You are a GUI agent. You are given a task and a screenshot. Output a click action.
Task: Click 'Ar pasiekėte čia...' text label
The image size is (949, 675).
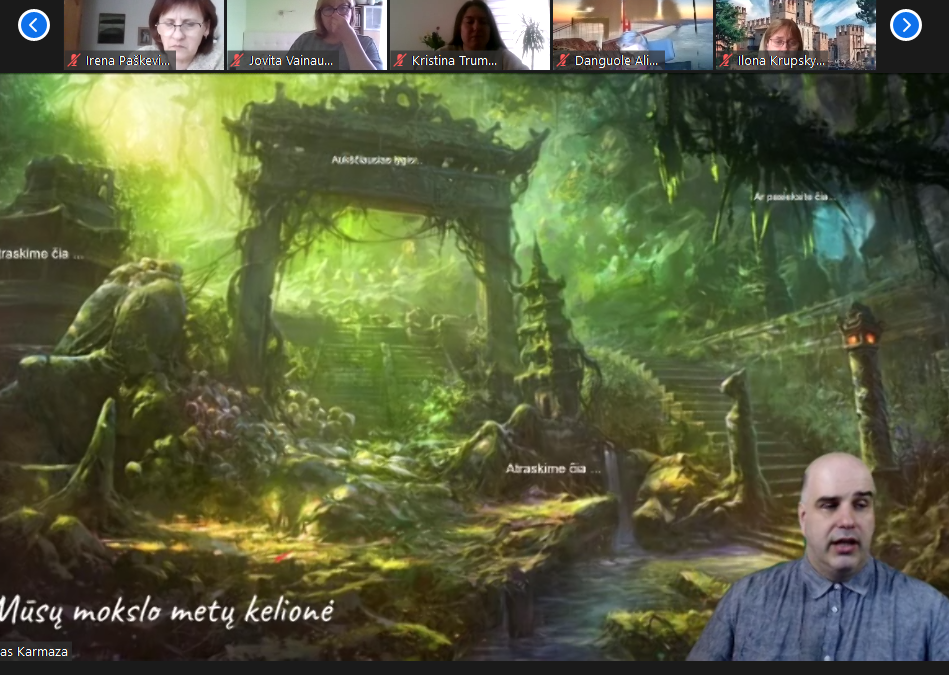click(x=794, y=197)
